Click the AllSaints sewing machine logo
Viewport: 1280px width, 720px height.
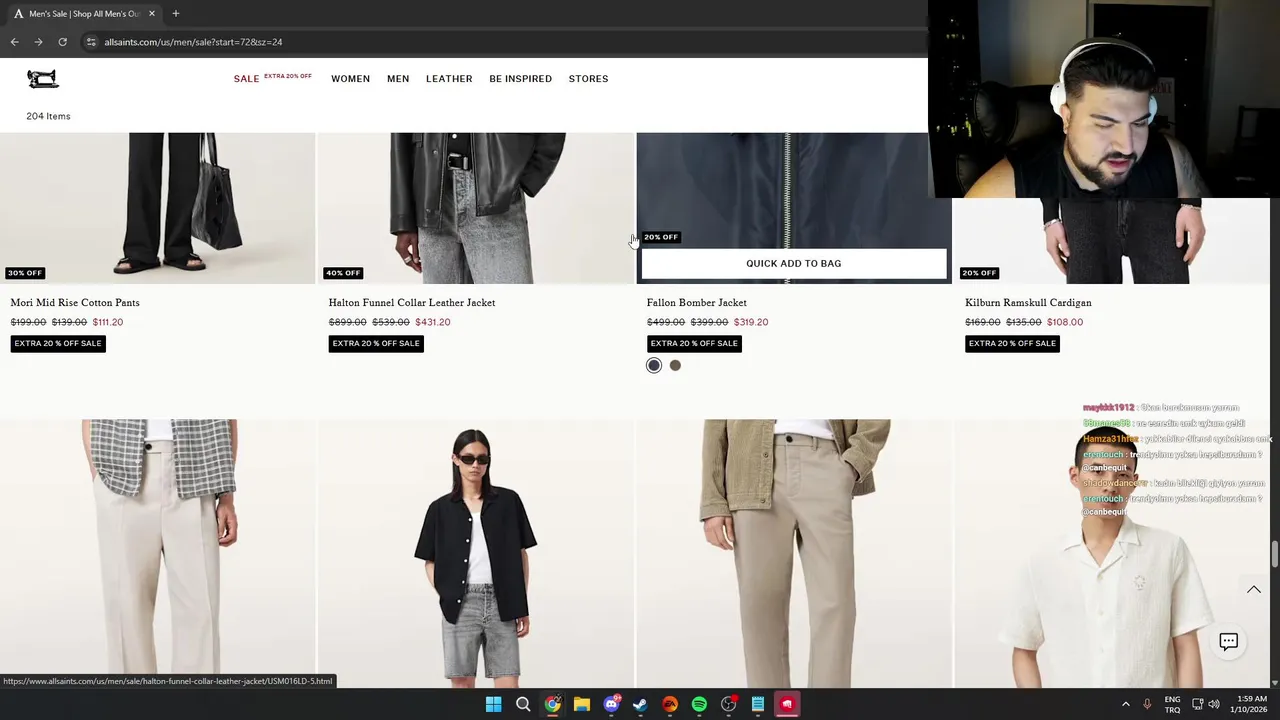[x=43, y=79]
